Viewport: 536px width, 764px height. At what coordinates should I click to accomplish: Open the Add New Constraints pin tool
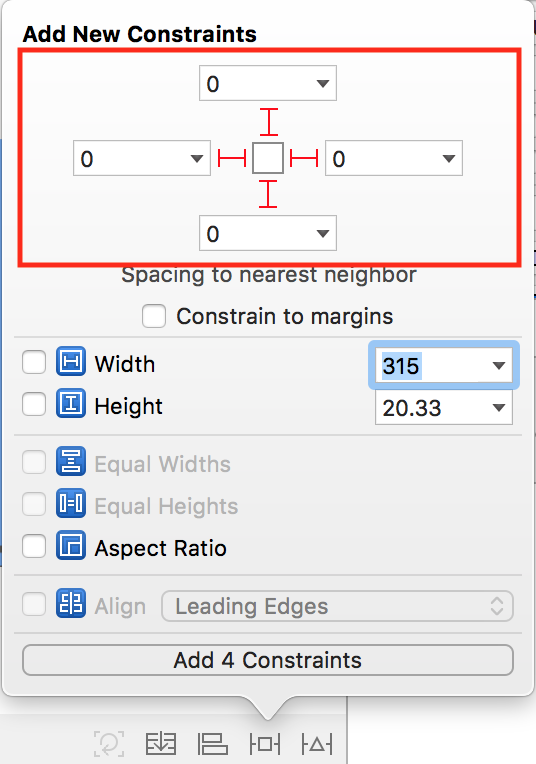265,744
